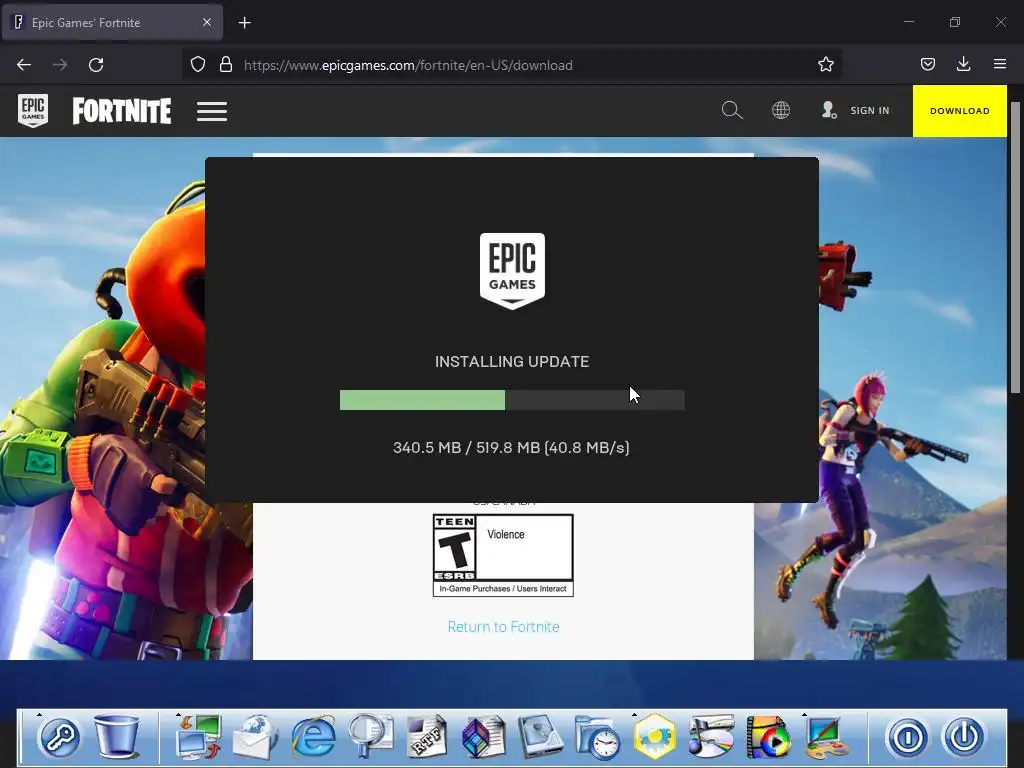1024x768 pixels.
Task: Click the page vertical scrollbar
Action: click(1015, 248)
